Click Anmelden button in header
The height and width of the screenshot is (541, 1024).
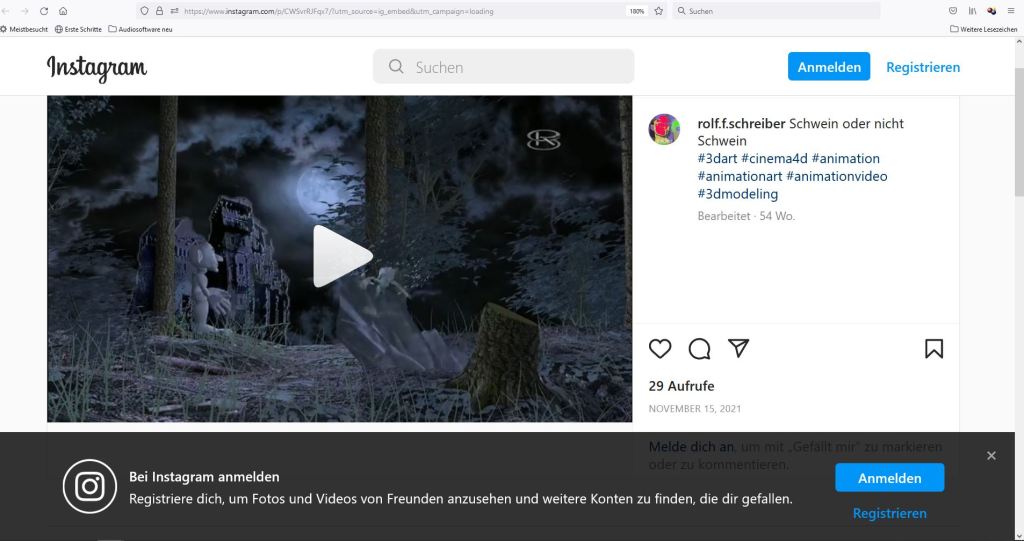pyautogui.click(x=828, y=67)
